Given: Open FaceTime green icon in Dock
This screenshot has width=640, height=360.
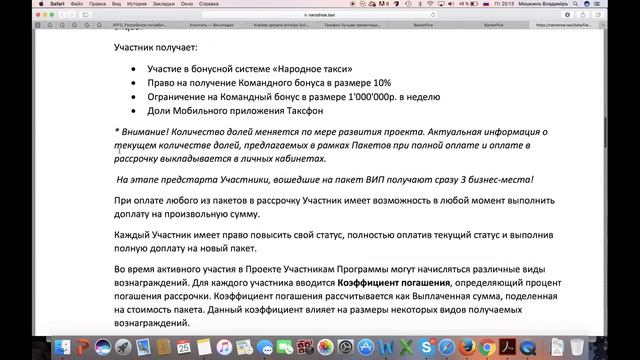Looking at the screenshot, I should tap(285, 347).
